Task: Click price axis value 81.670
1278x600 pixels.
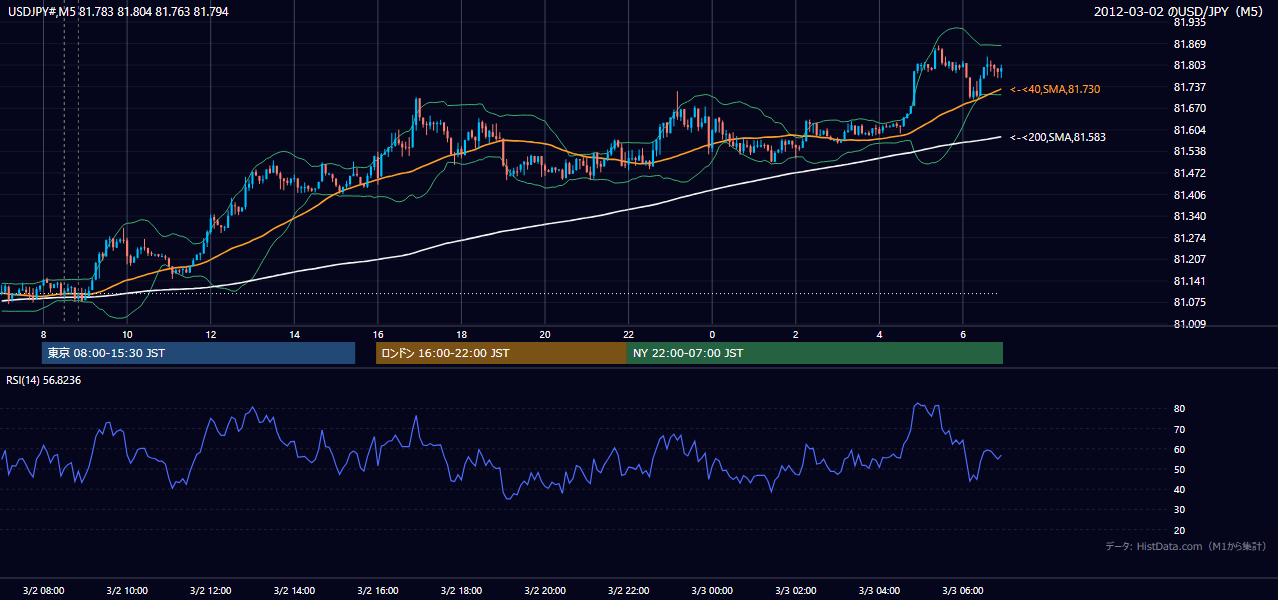Action: 1189,109
